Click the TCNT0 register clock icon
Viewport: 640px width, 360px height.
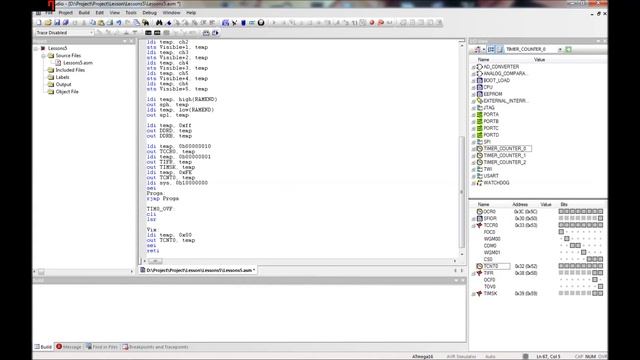click(x=480, y=266)
